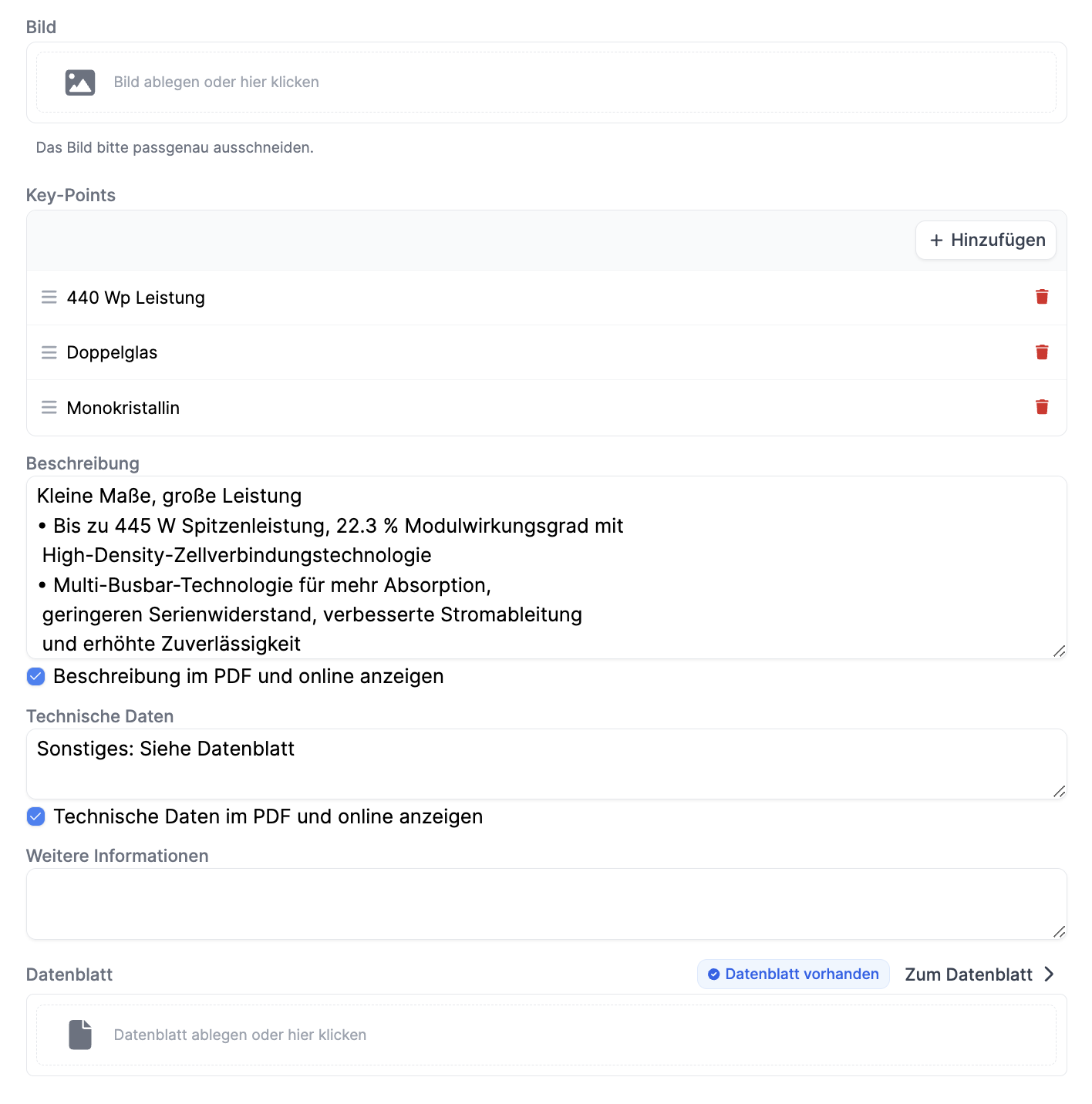Click the 'Bild ablegen oder hier klicken' dropzone
The height and width of the screenshot is (1104, 1092).
(546, 82)
